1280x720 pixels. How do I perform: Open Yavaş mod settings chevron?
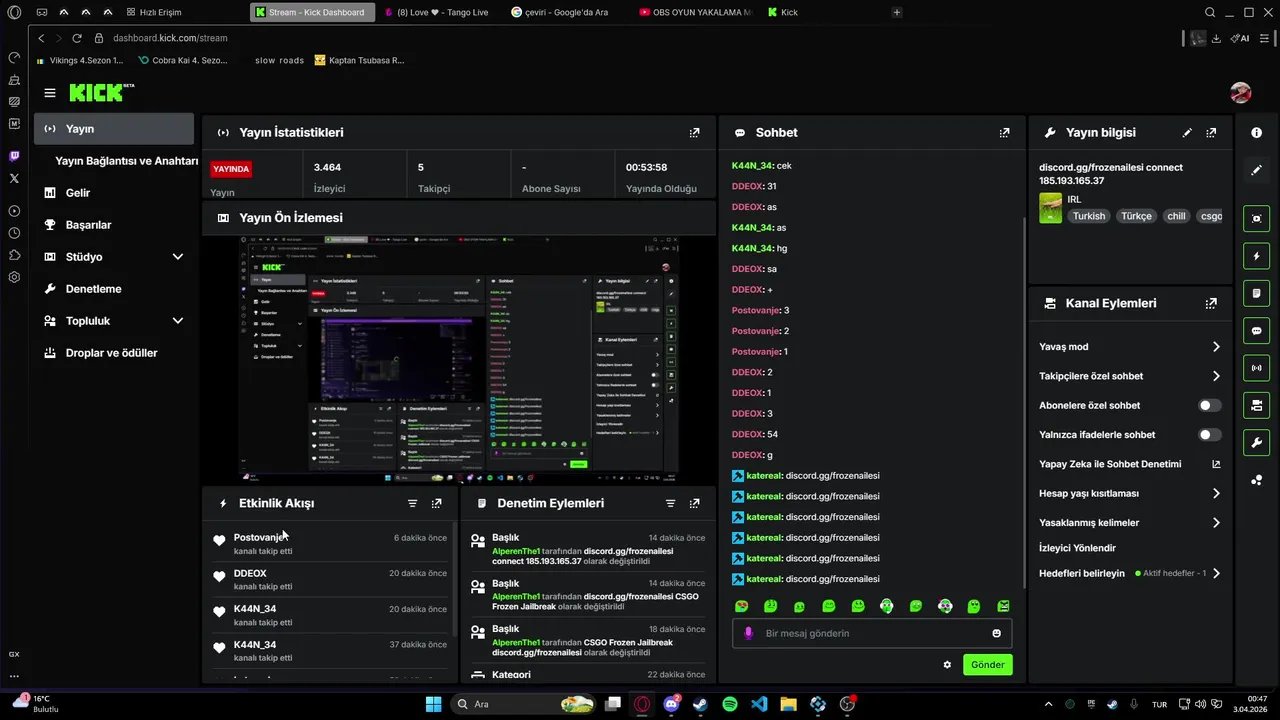pos(1216,347)
